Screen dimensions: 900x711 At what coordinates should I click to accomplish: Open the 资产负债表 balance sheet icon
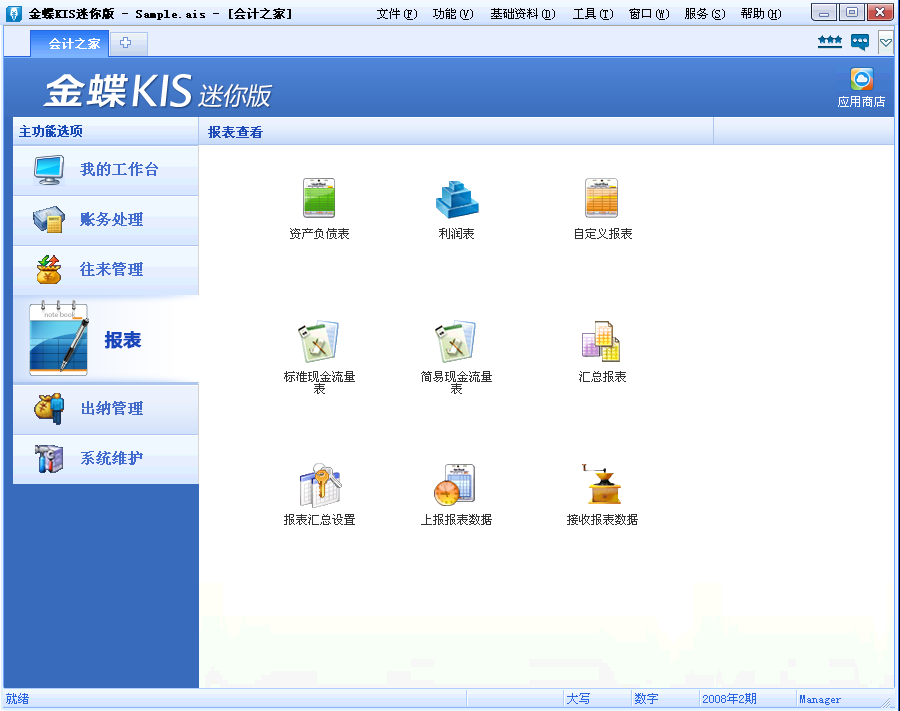(x=318, y=199)
